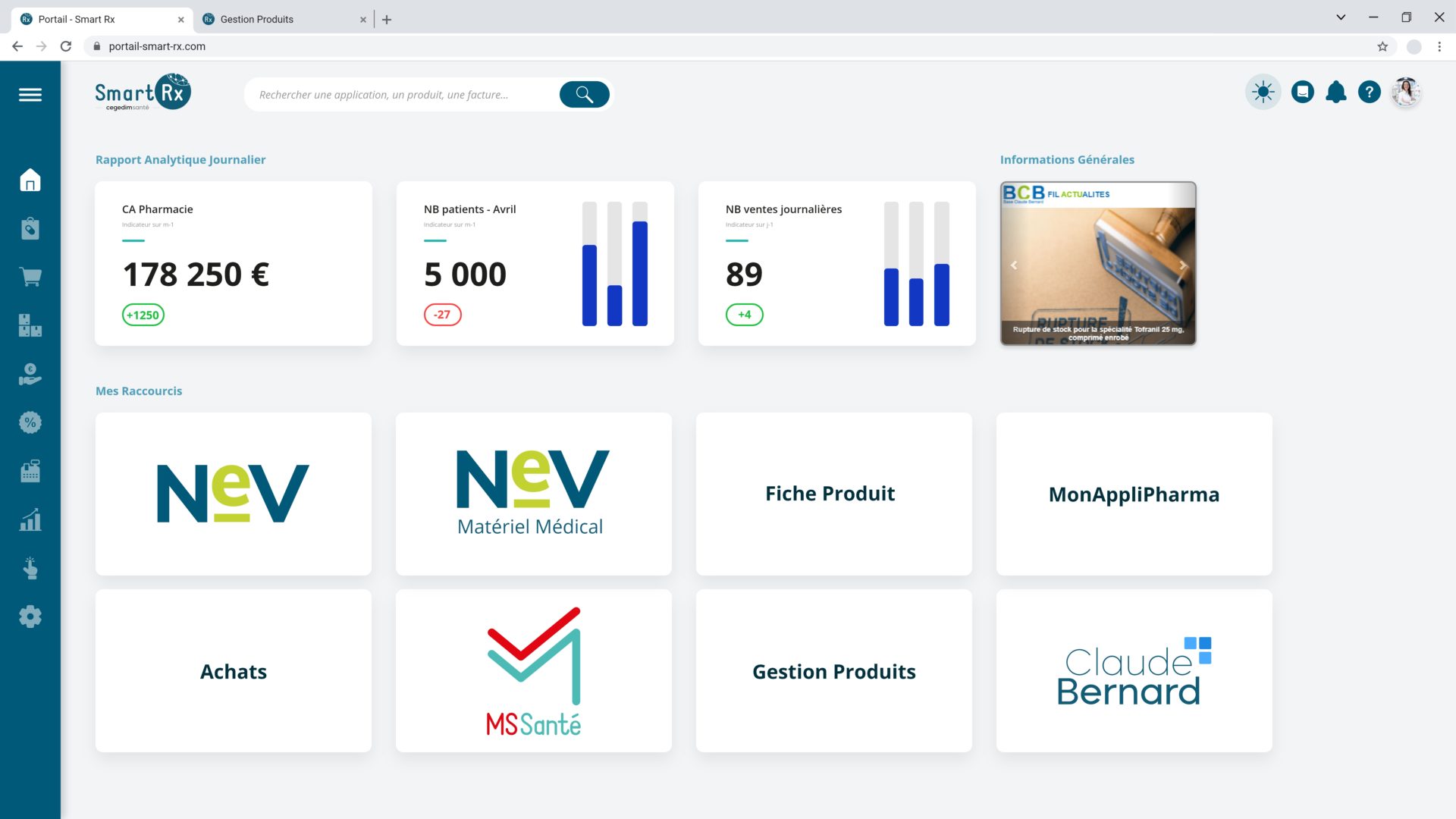Open the tab search dropdown arrow

[x=1341, y=17]
